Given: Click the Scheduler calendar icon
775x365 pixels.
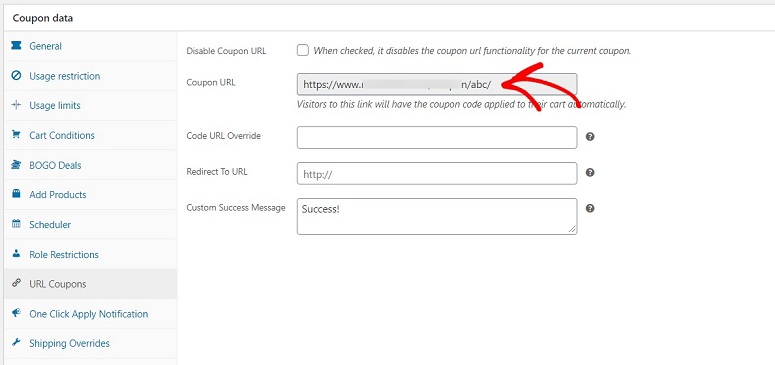Looking at the screenshot, I should tap(16, 224).
